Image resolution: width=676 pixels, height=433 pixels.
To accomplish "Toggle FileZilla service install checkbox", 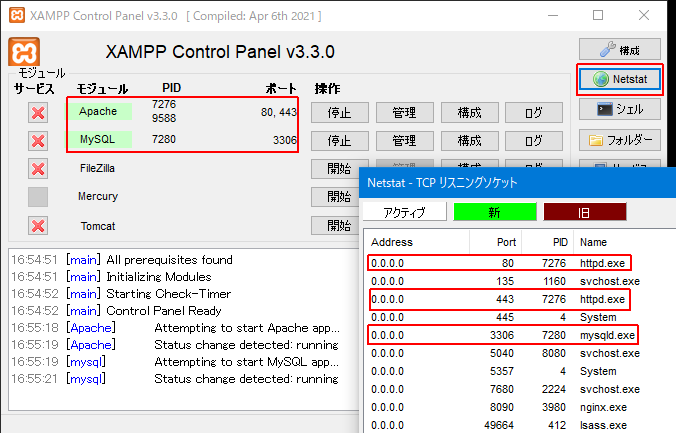I will [38, 169].
